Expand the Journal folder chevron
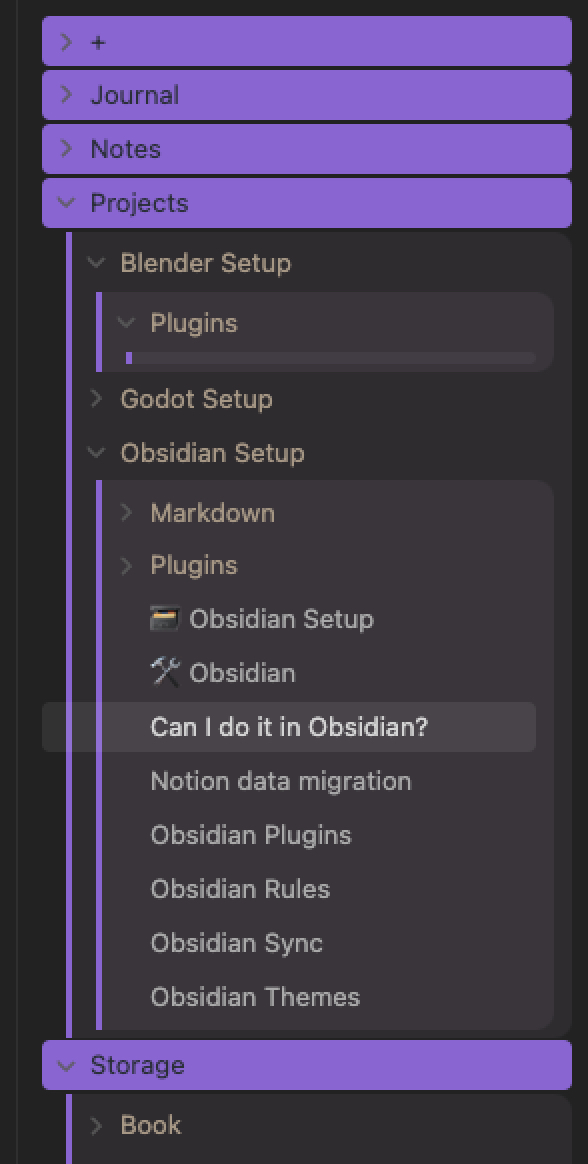 click(x=67, y=94)
